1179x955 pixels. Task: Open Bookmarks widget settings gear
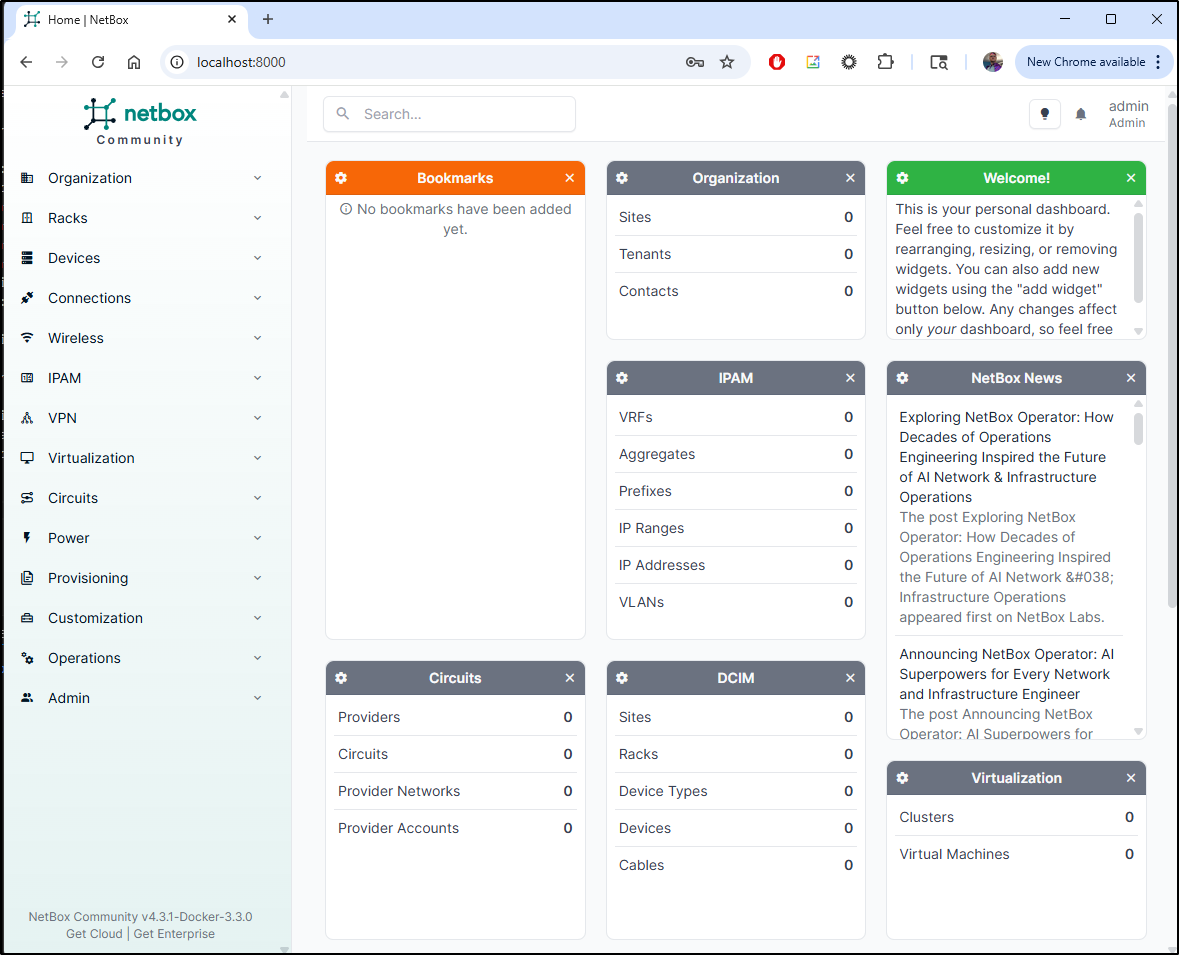(341, 178)
